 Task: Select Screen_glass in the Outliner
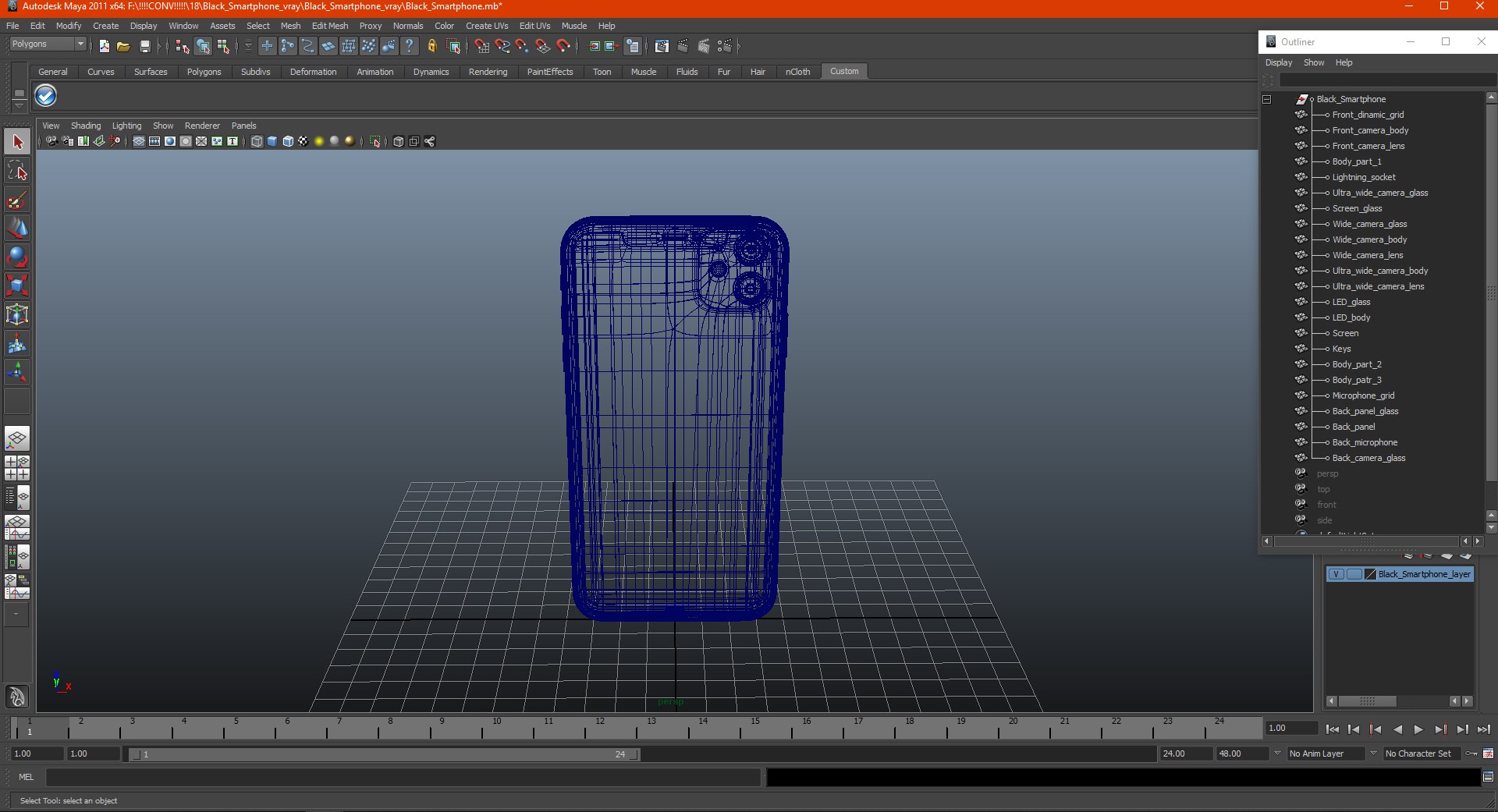[x=1357, y=208]
